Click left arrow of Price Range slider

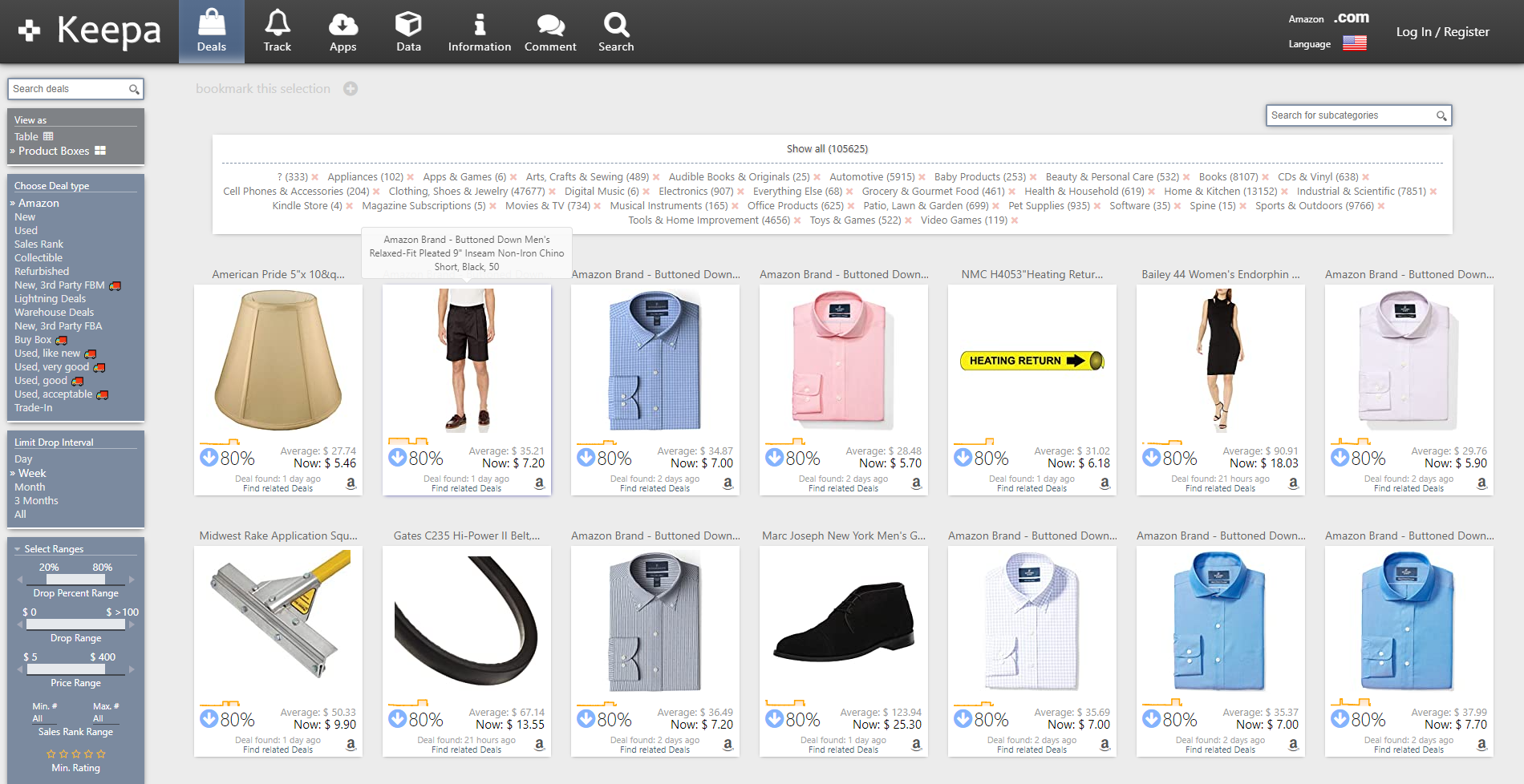[x=20, y=669]
